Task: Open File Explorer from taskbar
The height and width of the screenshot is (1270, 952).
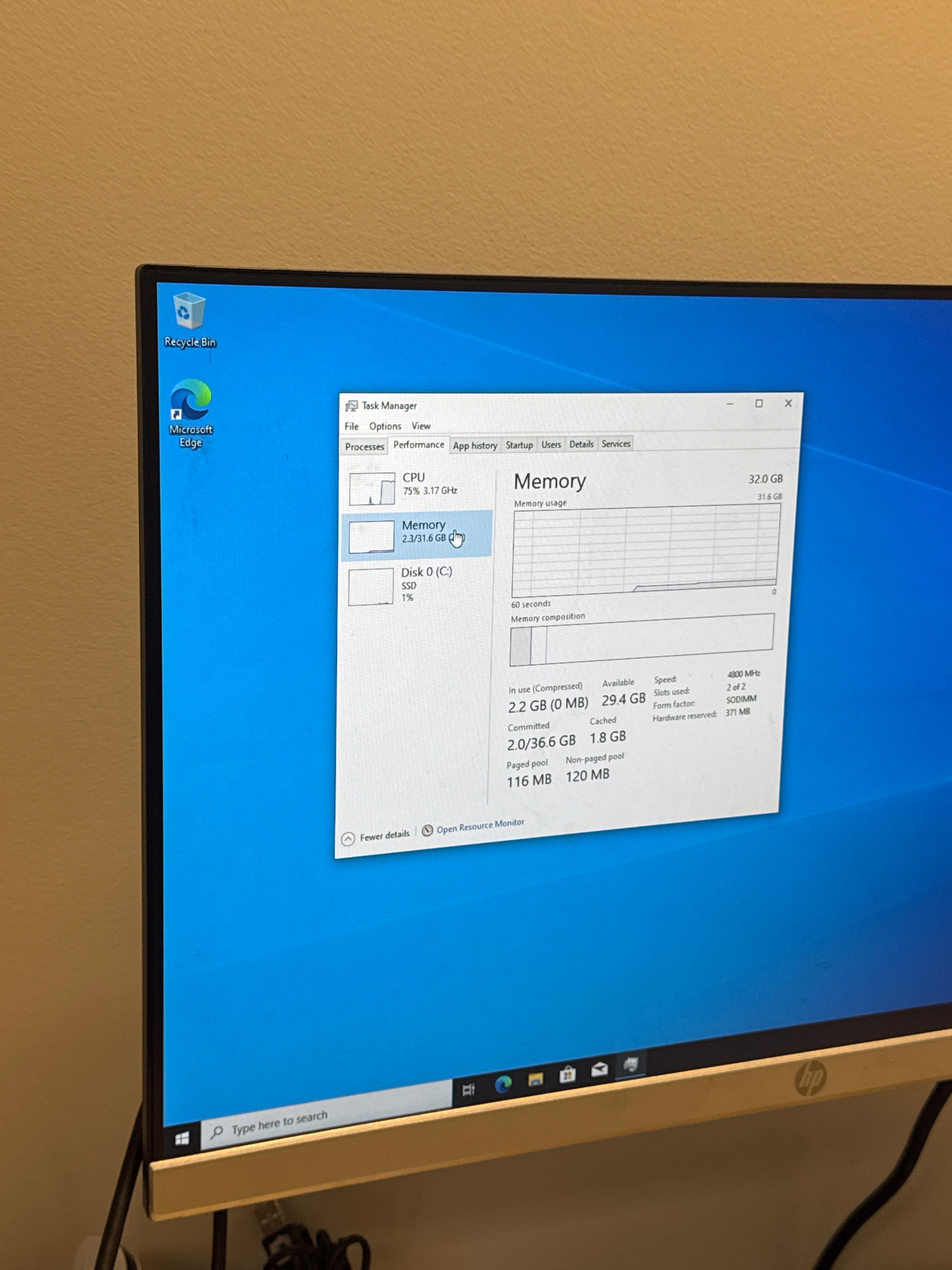Action: click(535, 1080)
